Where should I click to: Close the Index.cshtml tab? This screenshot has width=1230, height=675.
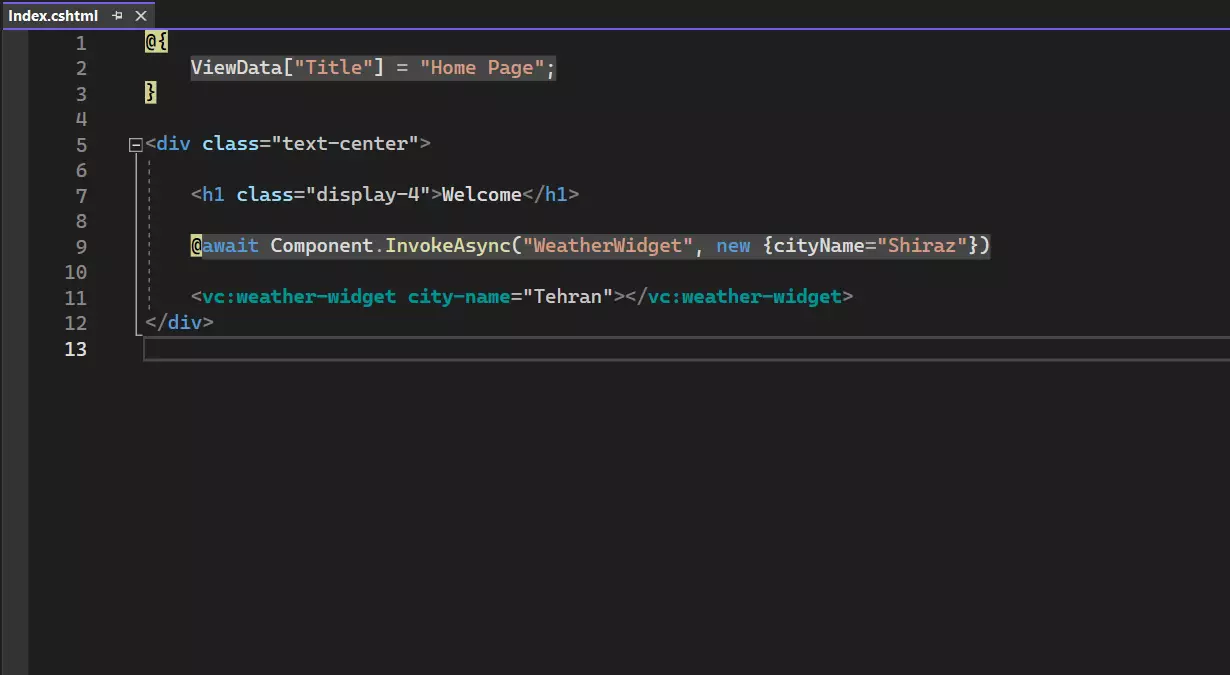click(x=140, y=16)
